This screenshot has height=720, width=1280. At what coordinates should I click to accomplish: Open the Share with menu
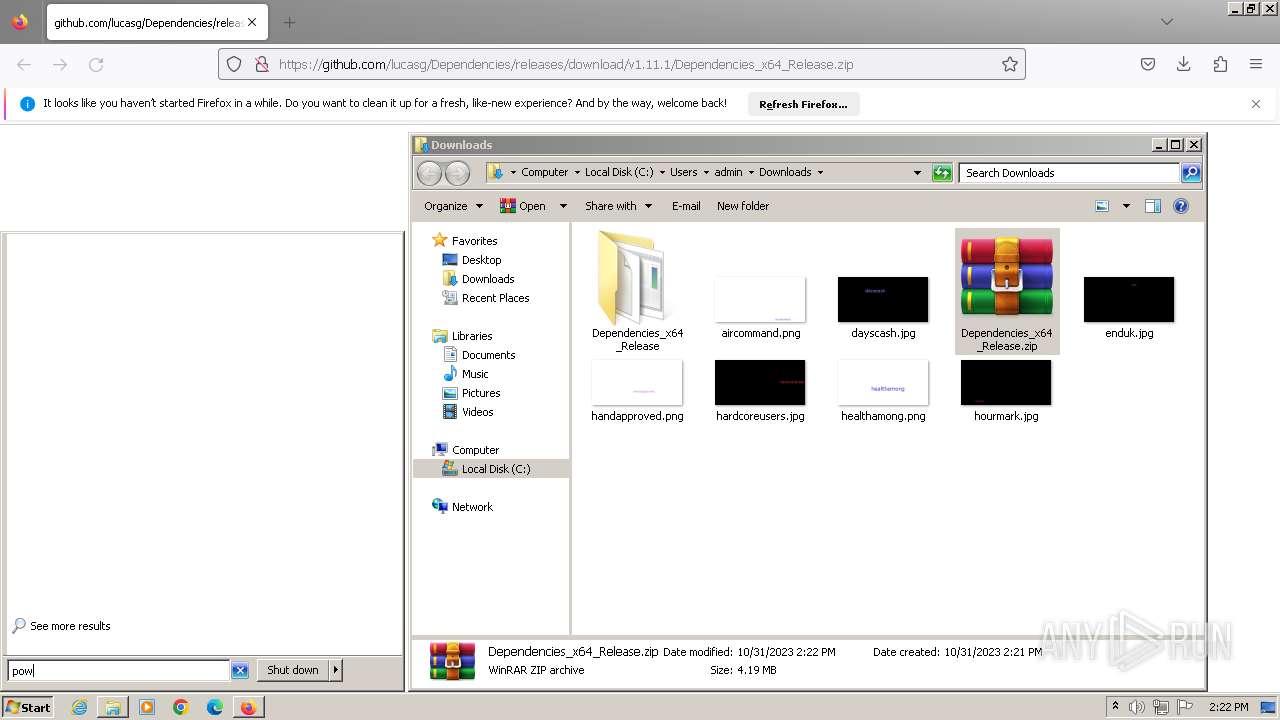pyautogui.click(x=618, y=206)
